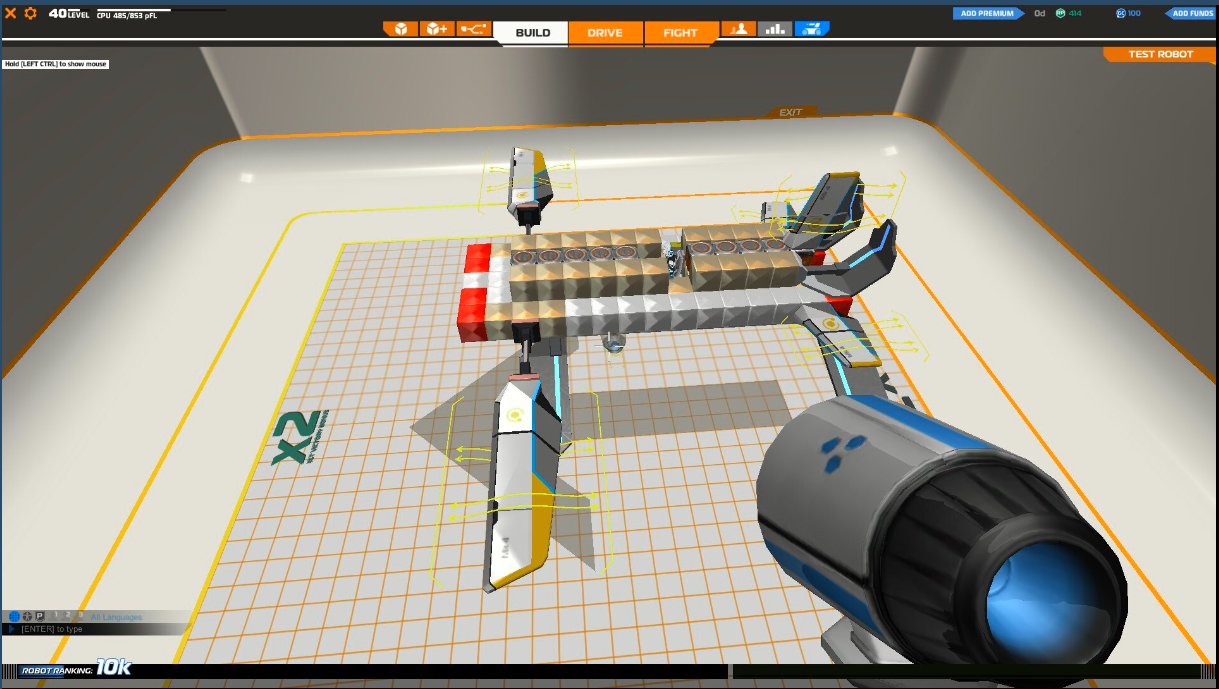
Task: Click the chat input field
Action: [100, 629]
